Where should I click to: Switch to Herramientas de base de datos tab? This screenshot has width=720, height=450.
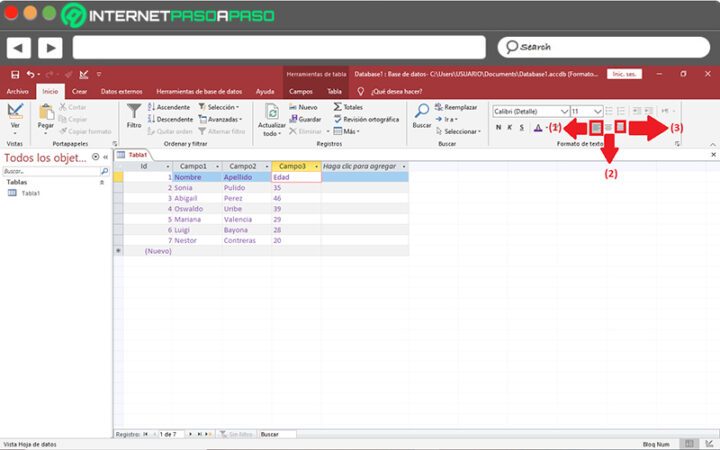point(199,91)
